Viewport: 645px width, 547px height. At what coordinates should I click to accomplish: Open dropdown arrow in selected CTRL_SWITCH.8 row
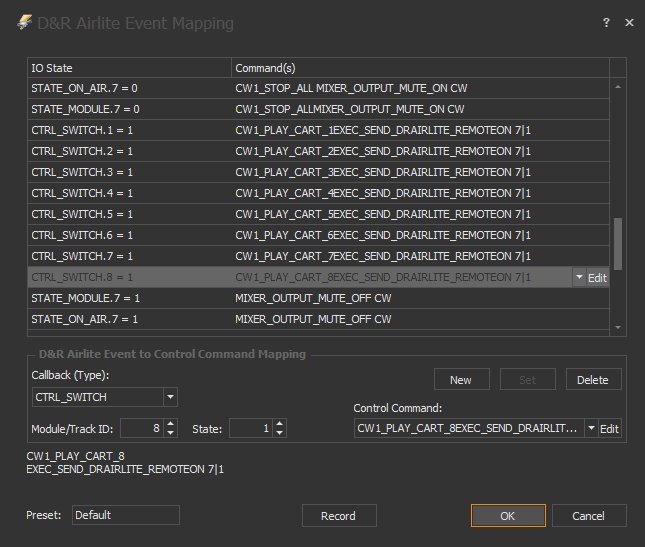pos(579,277)
